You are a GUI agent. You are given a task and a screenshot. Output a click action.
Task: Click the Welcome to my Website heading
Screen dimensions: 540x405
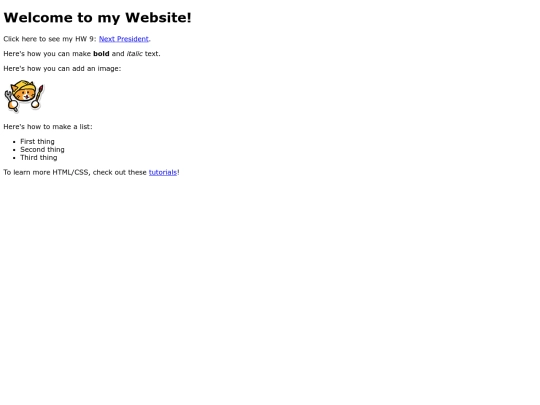pyautogui.click(x=97, y=18)
